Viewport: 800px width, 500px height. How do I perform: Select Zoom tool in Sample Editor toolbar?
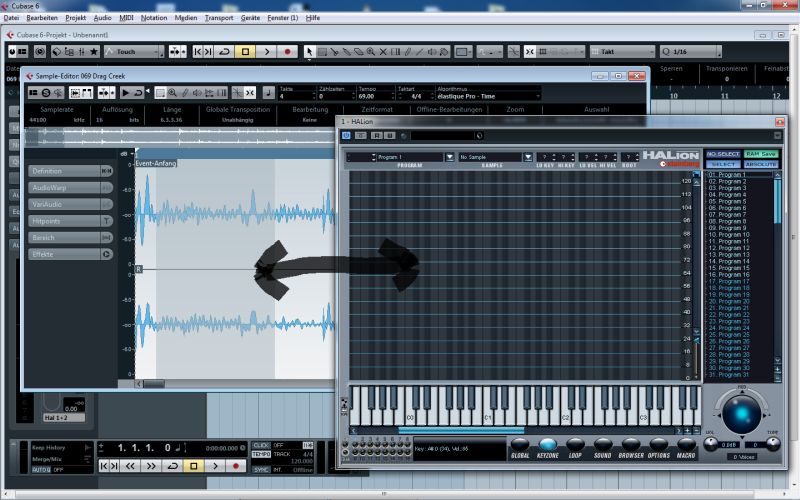pyautogui.click(x=172, y=93)
